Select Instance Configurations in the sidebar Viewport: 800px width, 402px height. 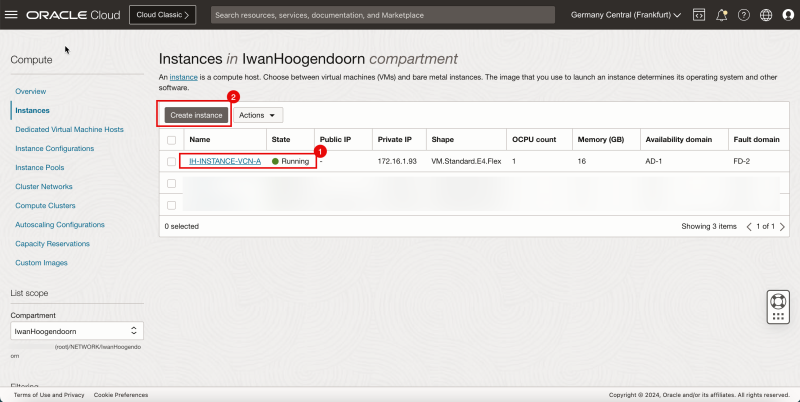54,148
